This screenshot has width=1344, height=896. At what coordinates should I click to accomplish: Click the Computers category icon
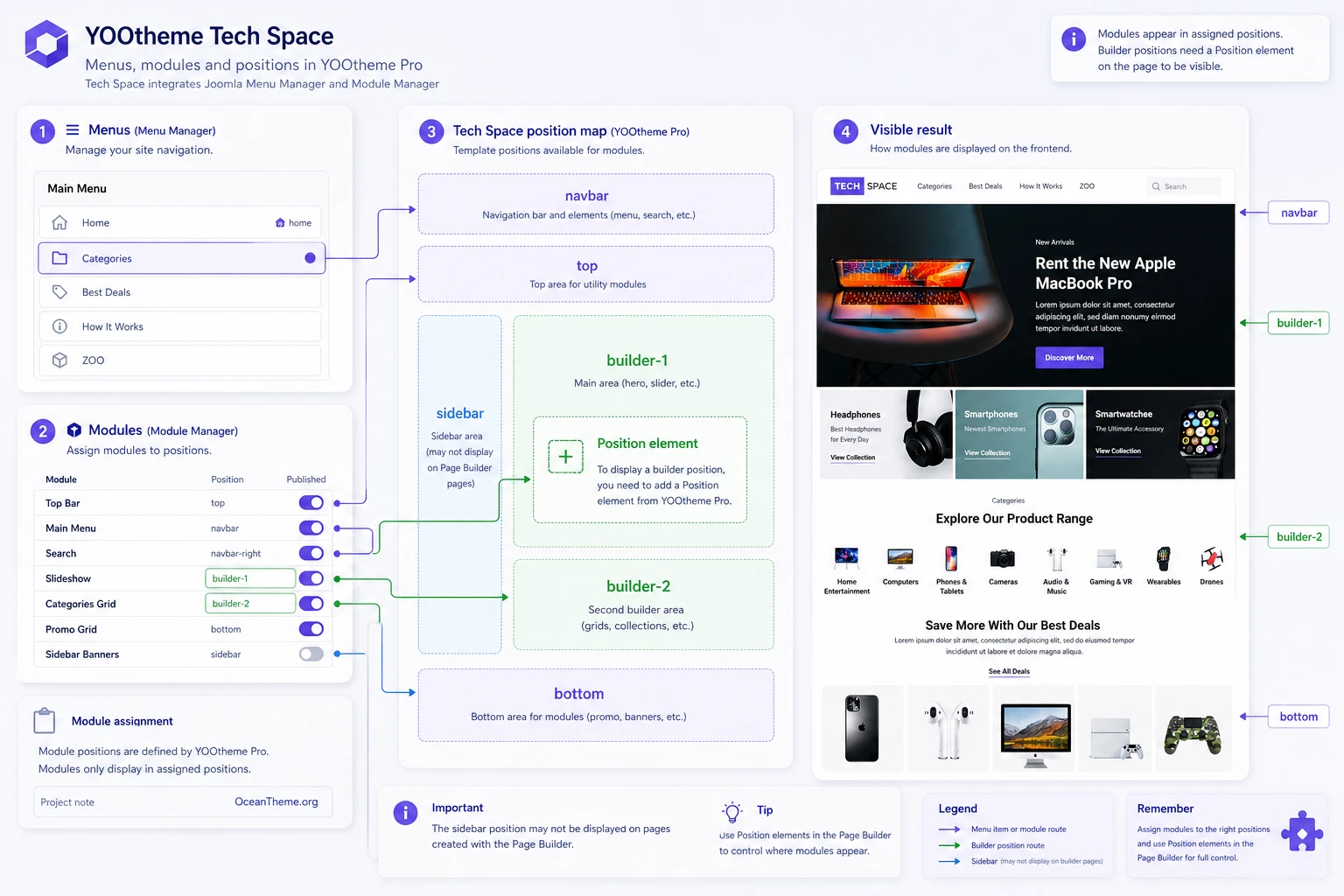point(899,557)
